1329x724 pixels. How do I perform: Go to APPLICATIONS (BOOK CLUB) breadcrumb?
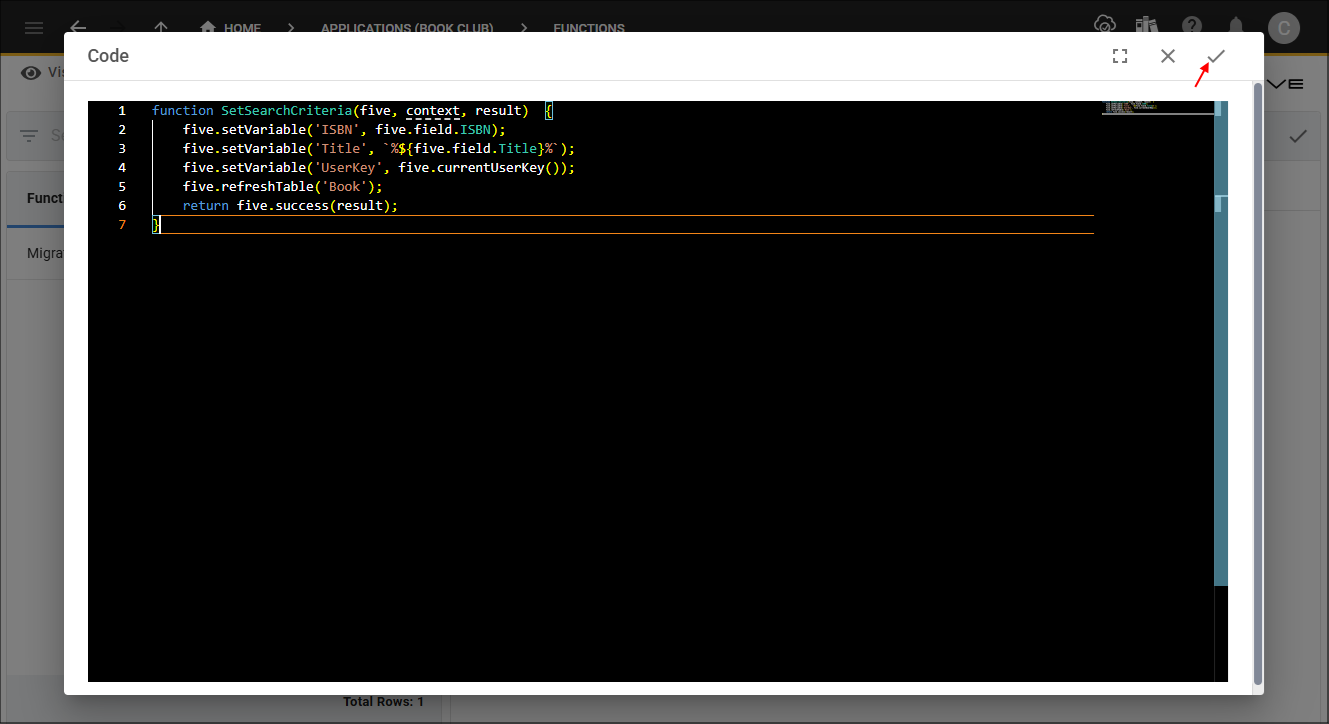(x=407, y=28)
